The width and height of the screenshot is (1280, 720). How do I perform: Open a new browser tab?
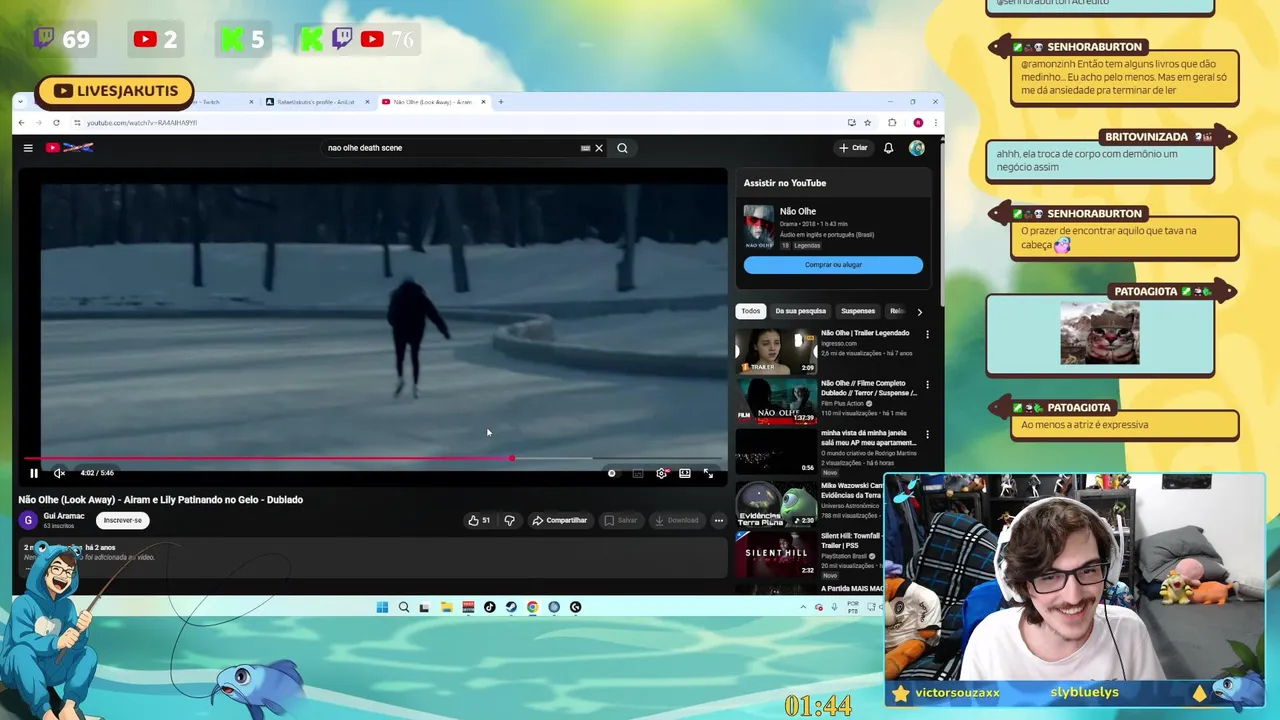tap(501, 102)
